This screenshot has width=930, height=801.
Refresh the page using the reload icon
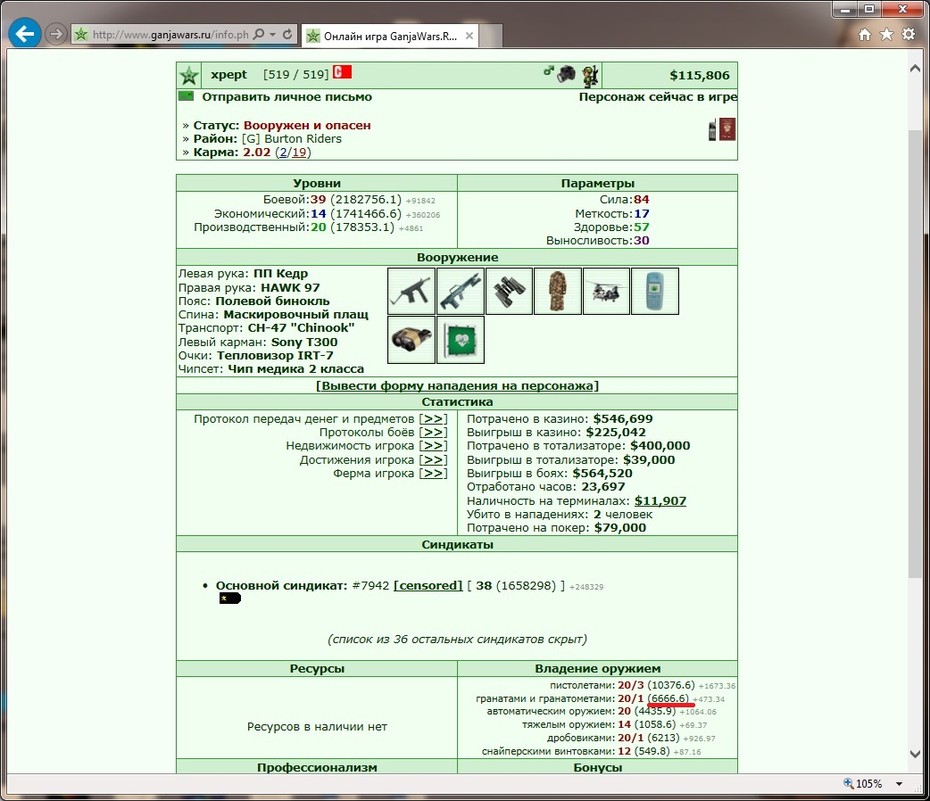[x=288, y=34]
